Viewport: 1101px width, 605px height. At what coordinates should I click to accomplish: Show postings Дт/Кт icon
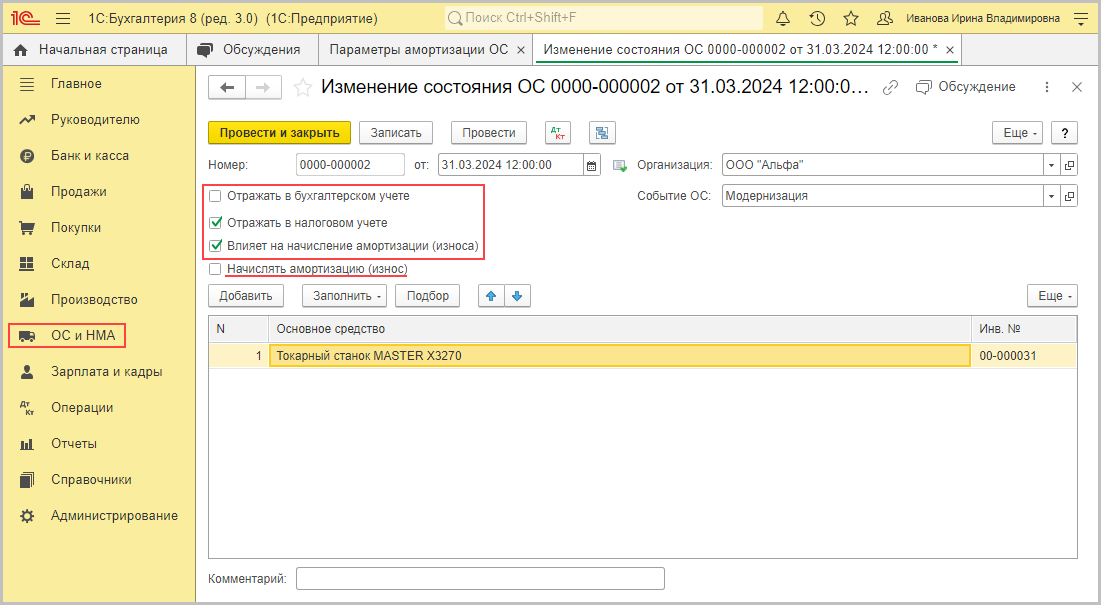(x=558, y=133)
